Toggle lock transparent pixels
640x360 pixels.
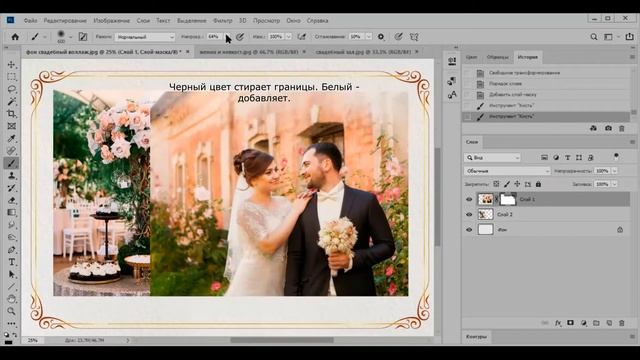496,184
